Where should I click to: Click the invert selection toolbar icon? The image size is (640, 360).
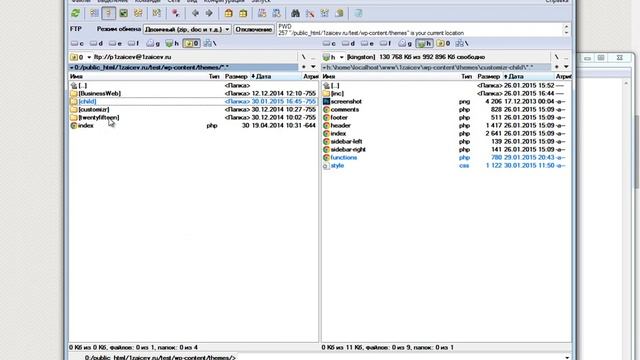(157, 13)
